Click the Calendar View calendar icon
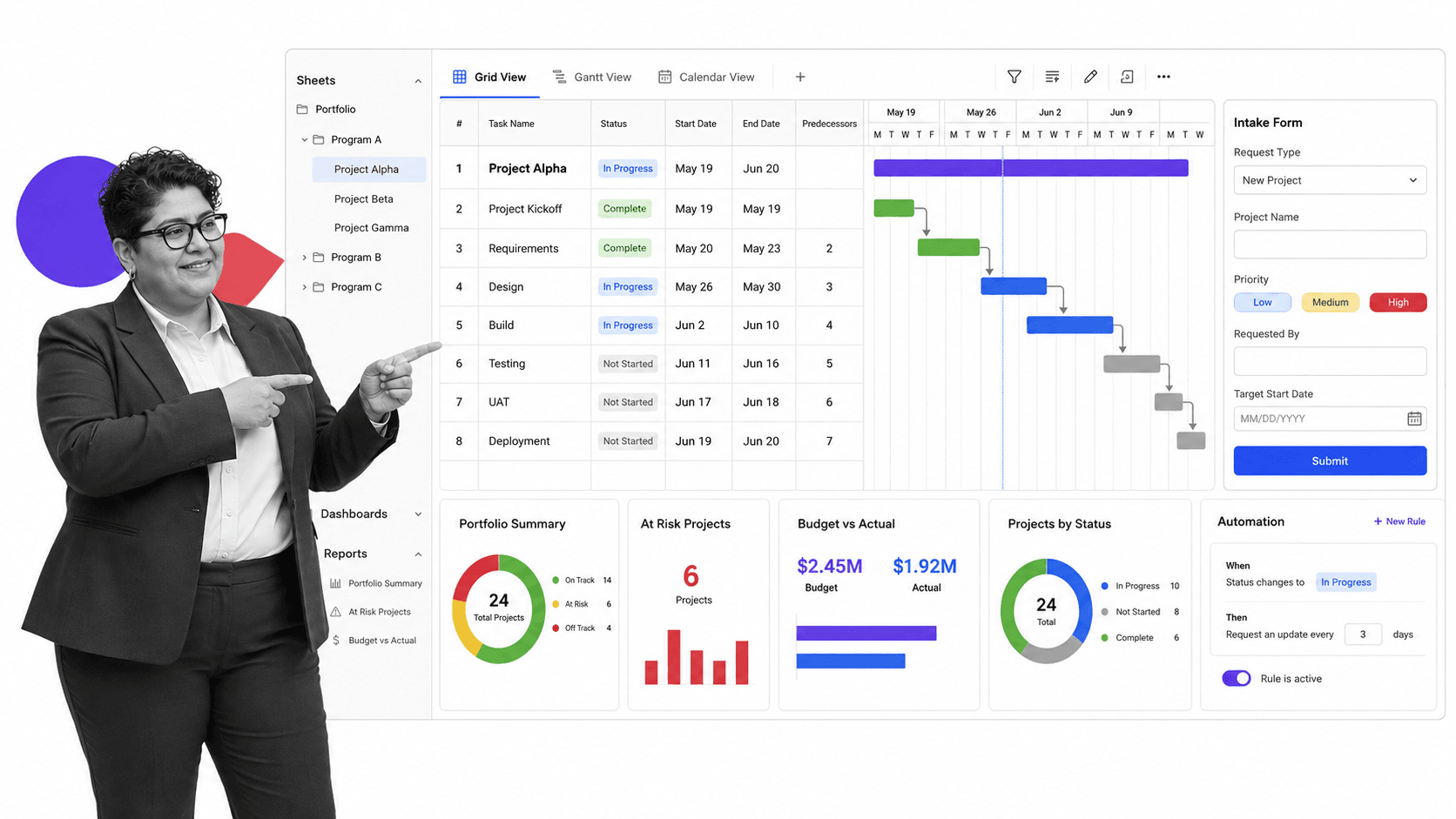 point(664,77)
